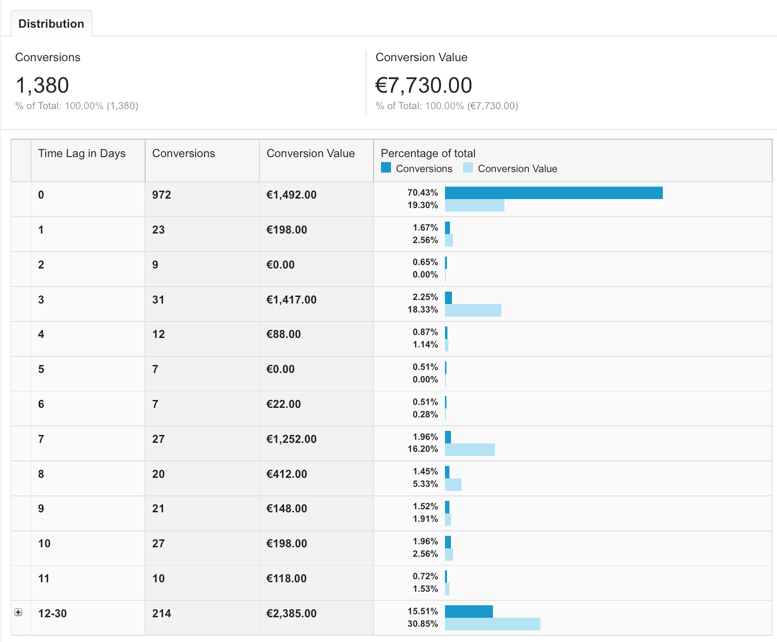Select the row labeled 12-30
Screen dimensions: 777x642
click(x=52, y=613)
